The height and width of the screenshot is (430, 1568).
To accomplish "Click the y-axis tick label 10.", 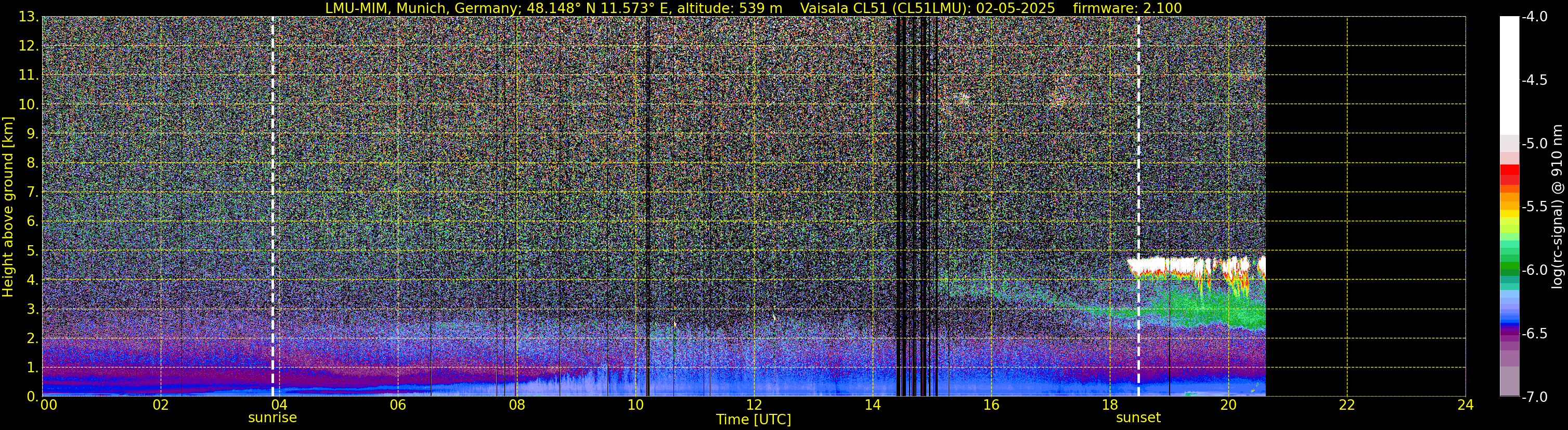I will coord(29,104).
